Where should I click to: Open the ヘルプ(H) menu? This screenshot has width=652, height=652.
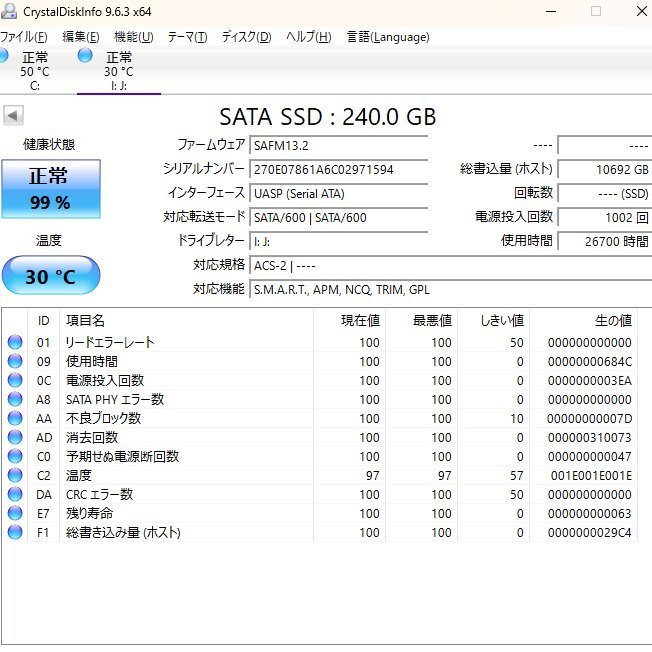[x=309, y=37]
